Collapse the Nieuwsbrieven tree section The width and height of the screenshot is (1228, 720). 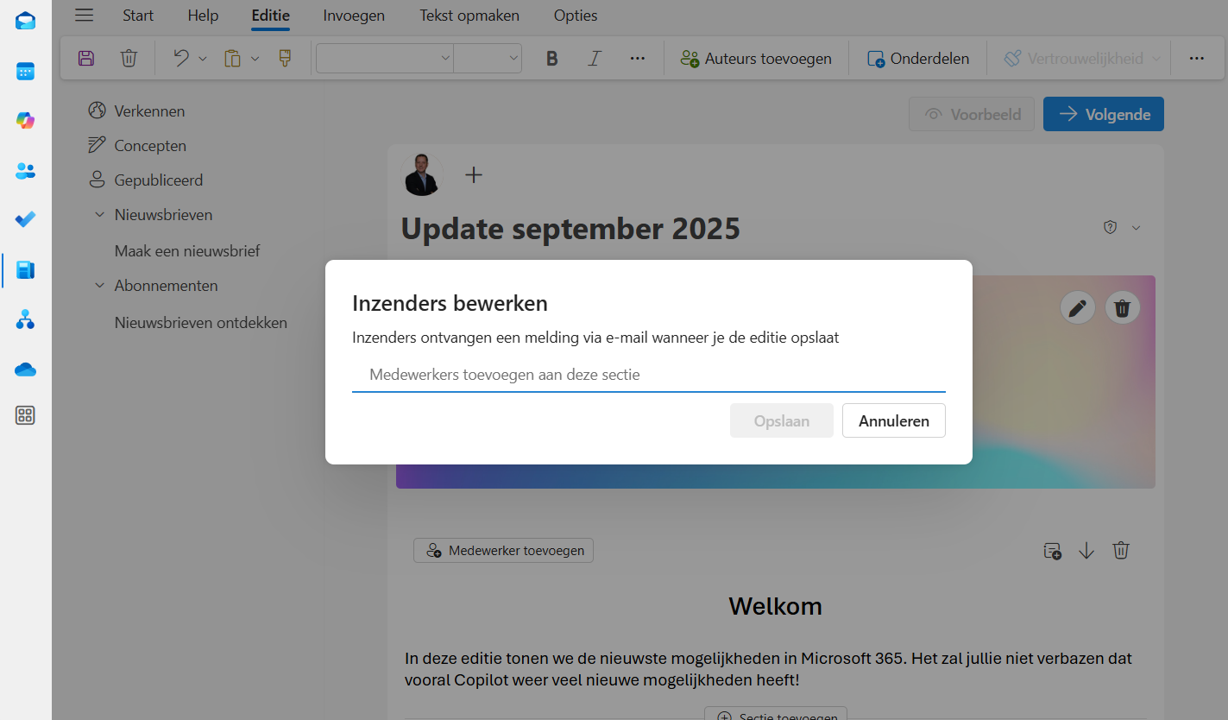click(99, 215)
